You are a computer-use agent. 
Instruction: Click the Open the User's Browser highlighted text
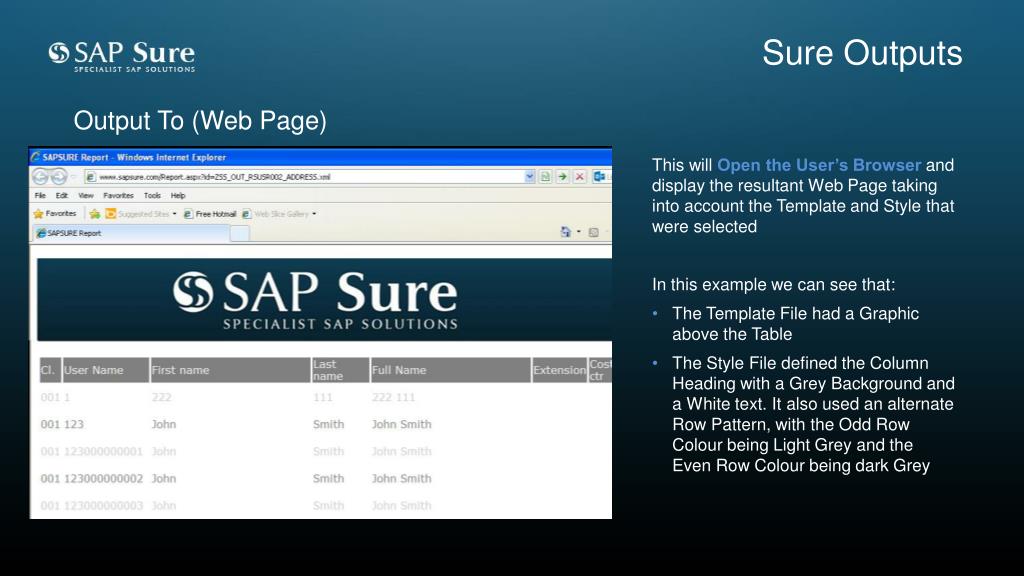click(819, 165)
